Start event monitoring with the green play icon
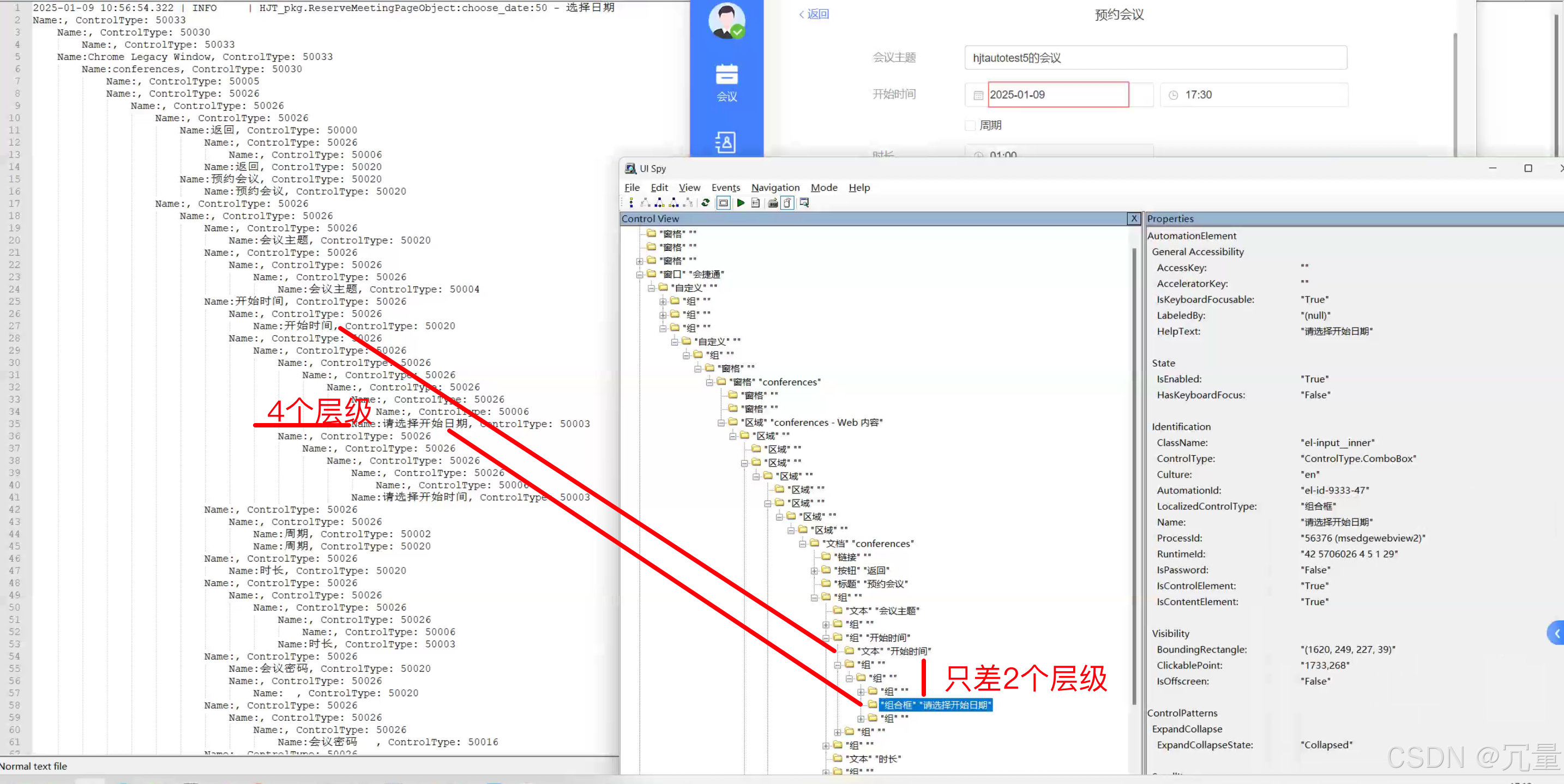This screenshot has width=1564, height=784. pyautogui.click(x=741, y=203)
